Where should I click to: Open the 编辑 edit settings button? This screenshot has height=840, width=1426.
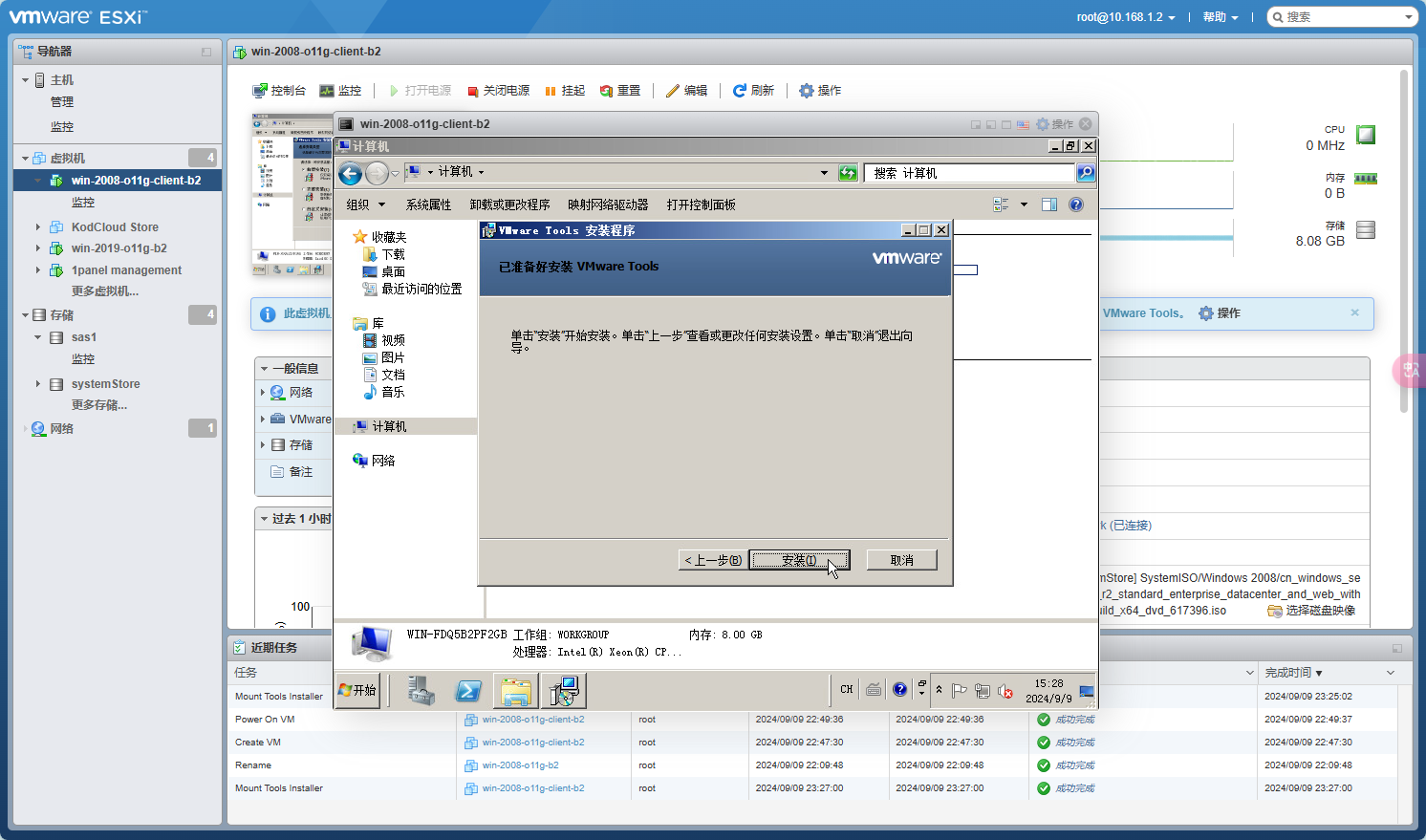tap(687, 91)
